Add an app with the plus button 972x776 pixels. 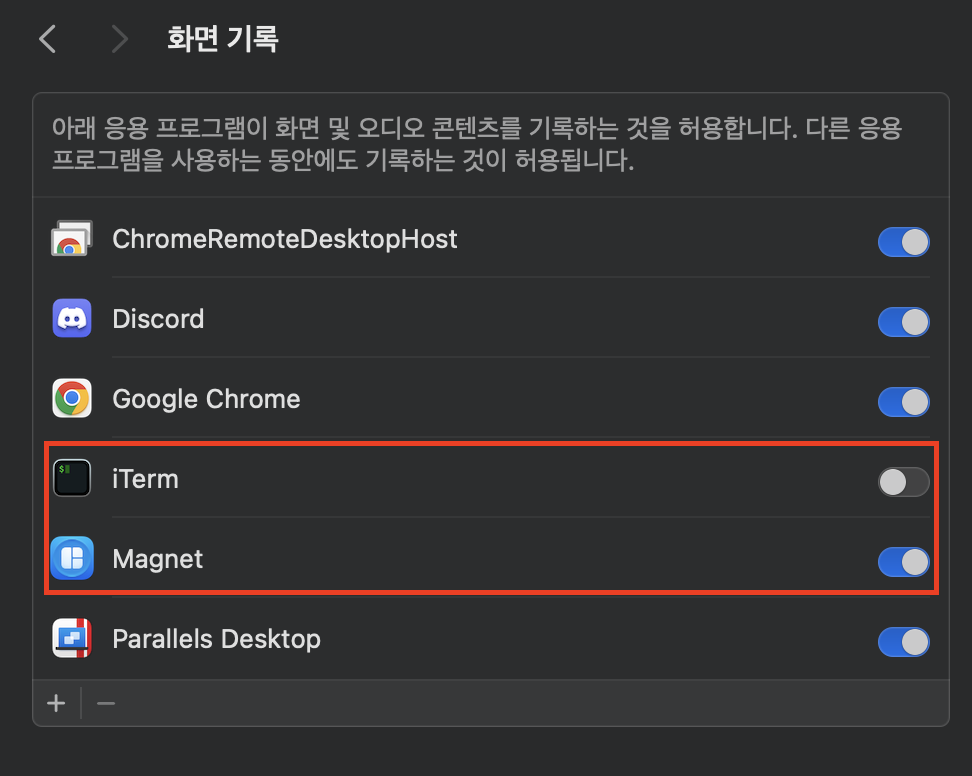56,704
